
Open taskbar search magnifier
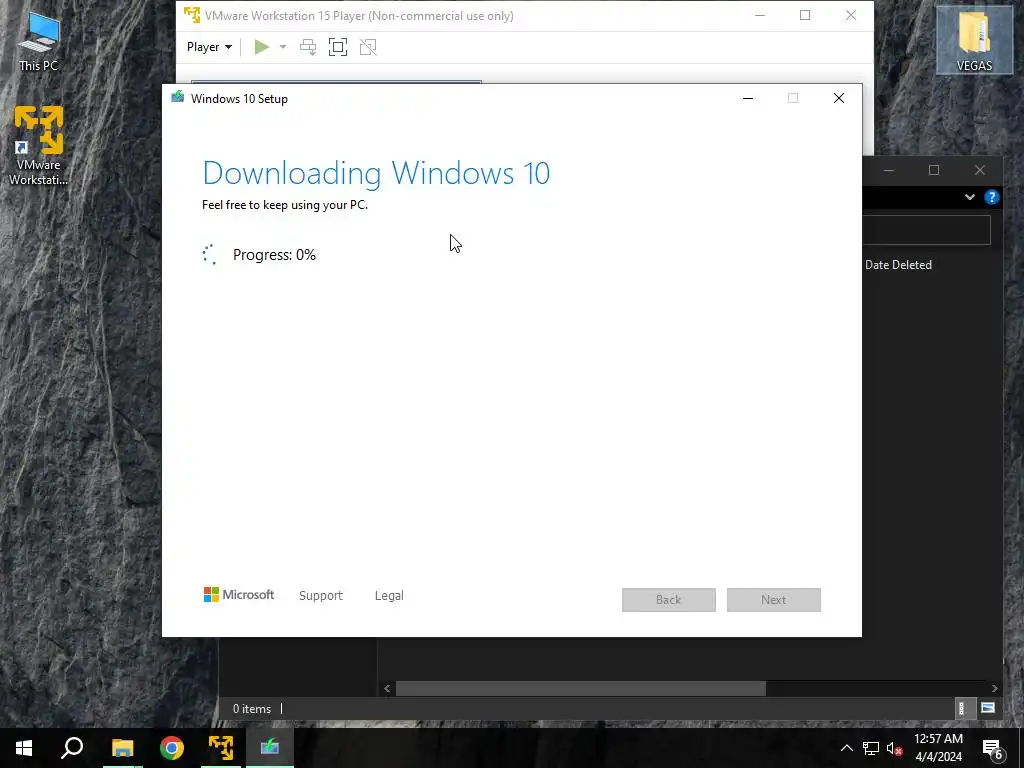(72, 748)
